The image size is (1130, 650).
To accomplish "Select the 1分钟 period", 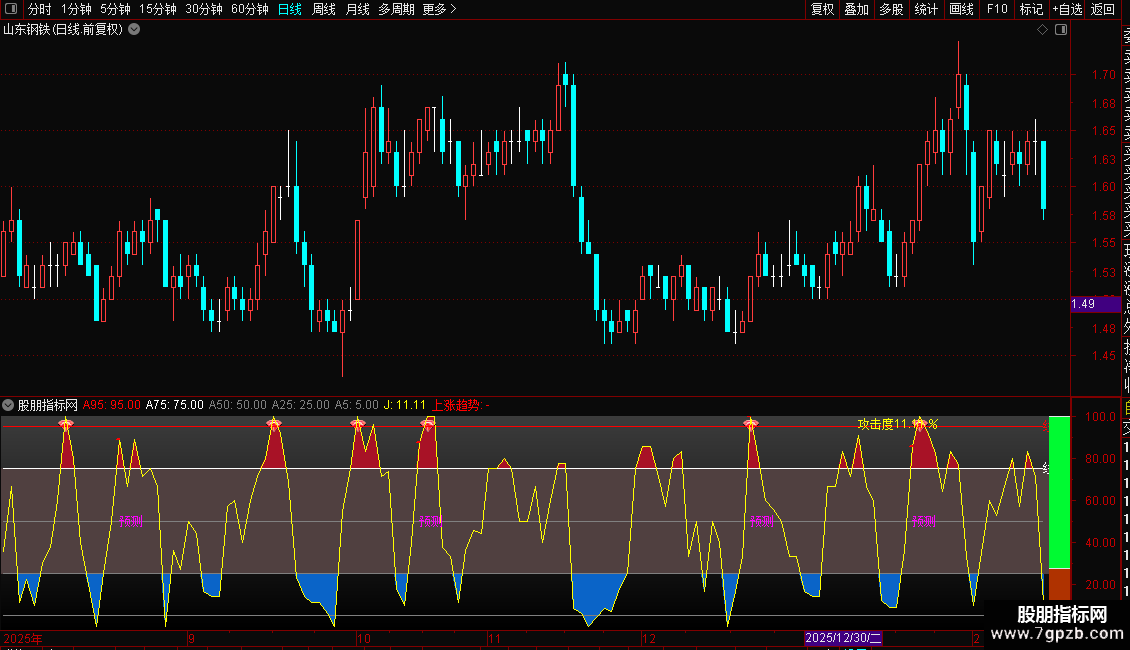I will pyautogui.click(x=76, y=9).
